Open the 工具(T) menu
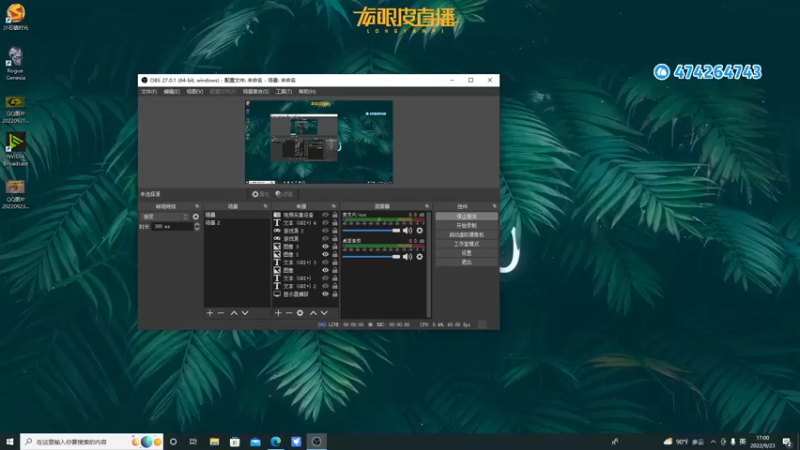This screenshot has width=800, height=450. point(284,92)
